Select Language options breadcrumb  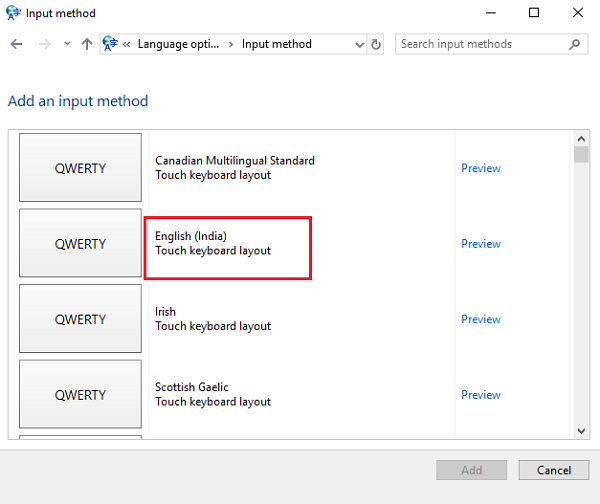pos(178,44)
